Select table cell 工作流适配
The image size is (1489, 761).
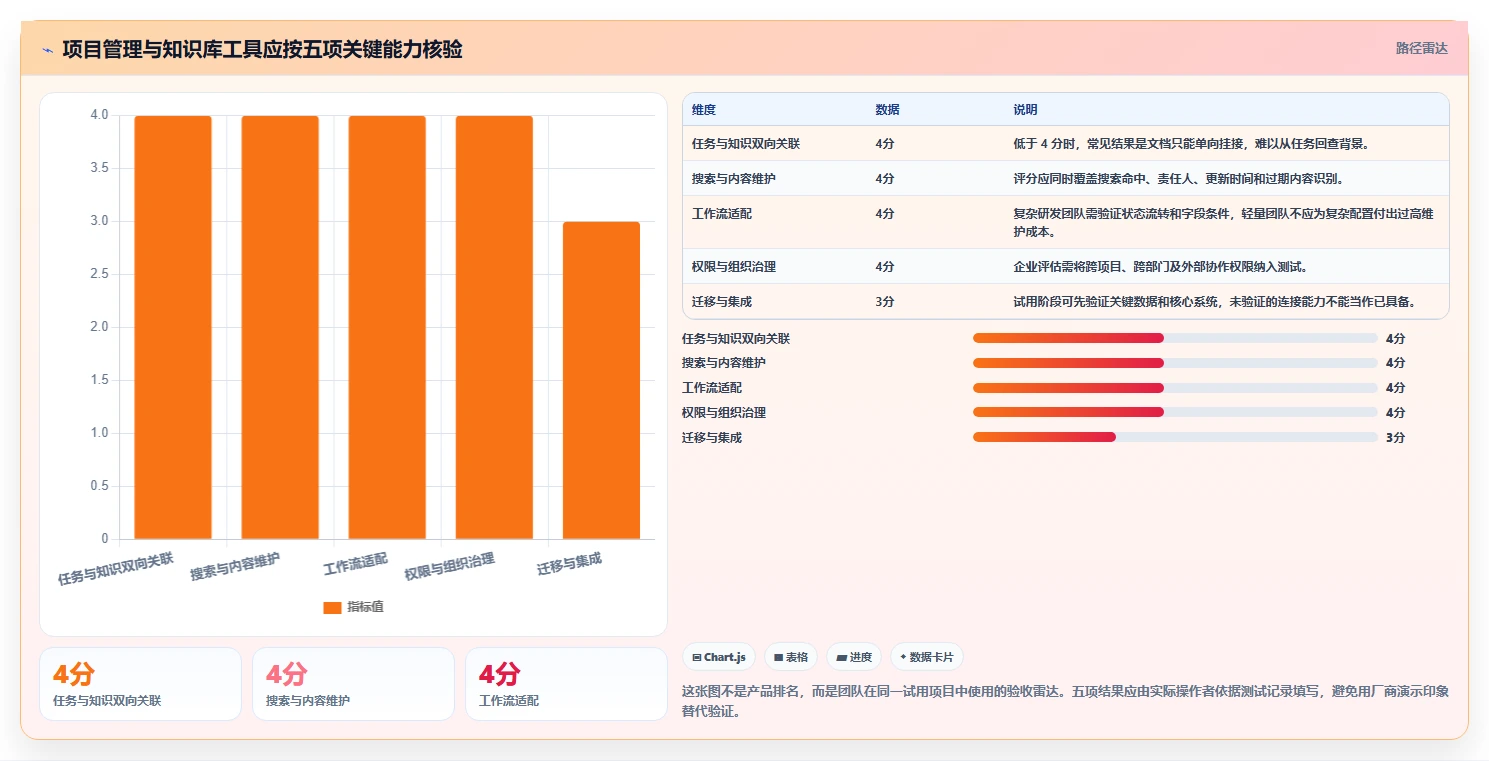click(x=721, y=214)
